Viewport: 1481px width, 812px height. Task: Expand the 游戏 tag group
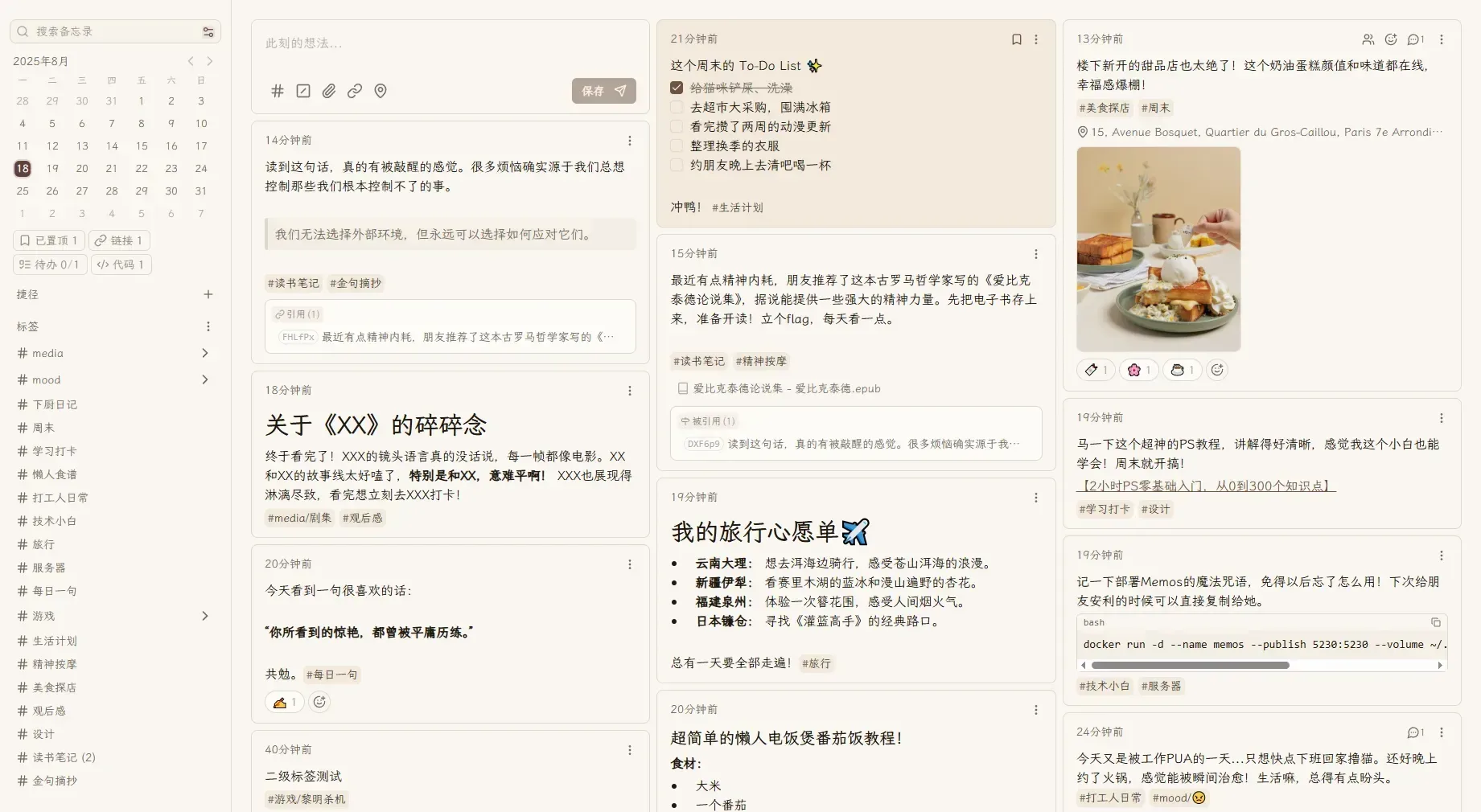click(205, 616)
